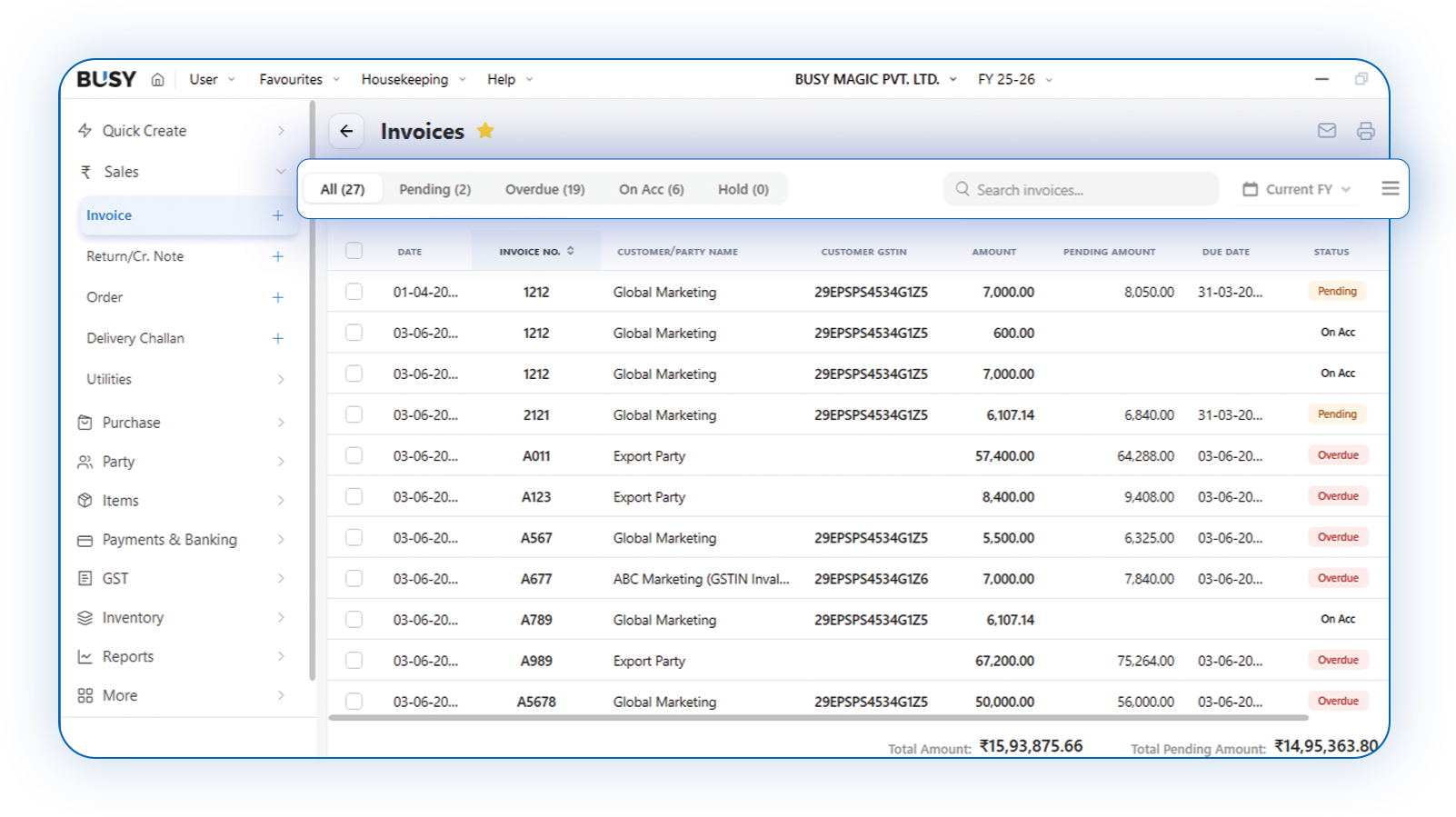Image resolution: width=1456 pixels, height=817 pixels.
Task: Expand the Utilities submenu chevron
Action: [x=281, y=379]
